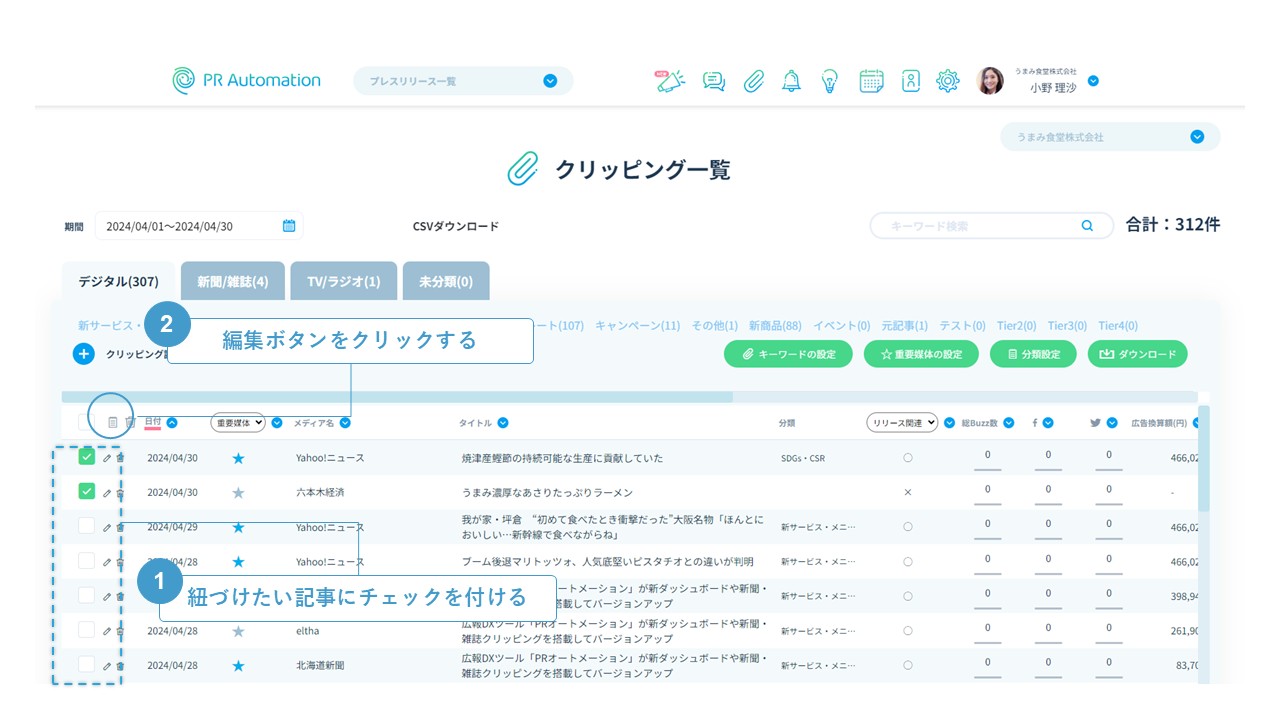This screenshot has height=720, width=1280.
Task: Click the CSVダウンロード link
Action: 456,227
